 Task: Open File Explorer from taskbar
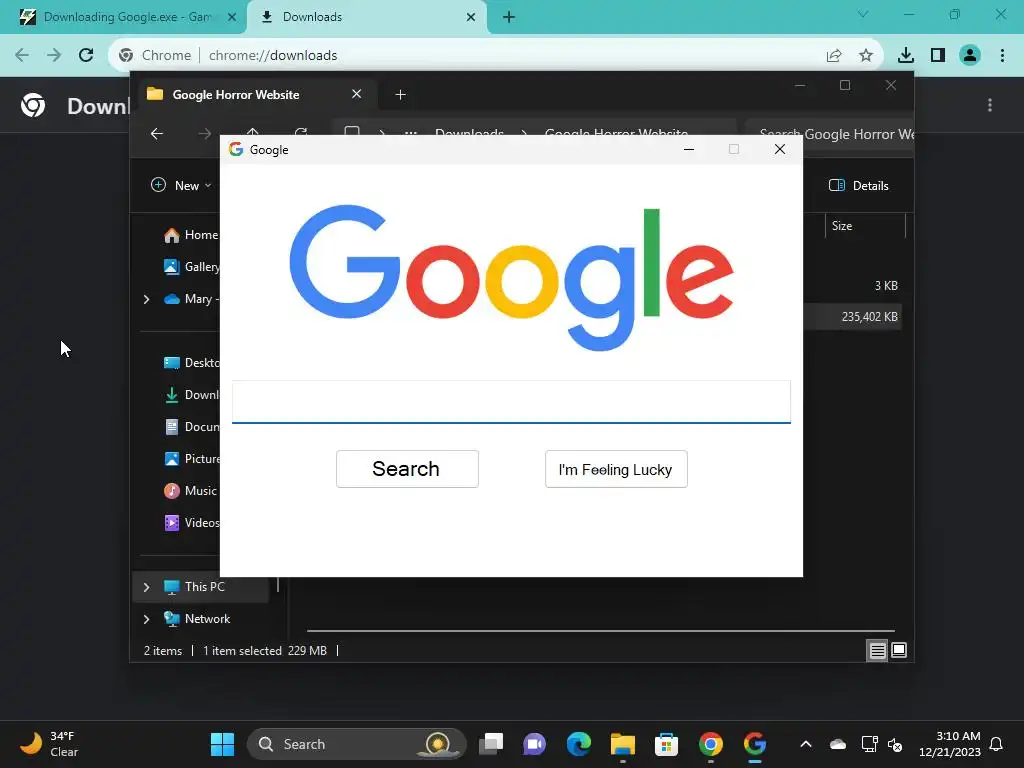tap(622, 744)
